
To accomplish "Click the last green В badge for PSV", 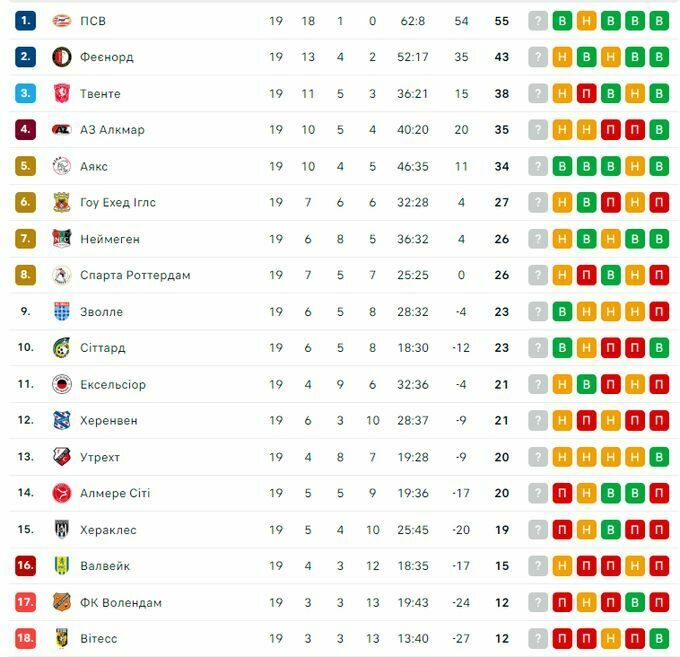I will click(658, 21).
